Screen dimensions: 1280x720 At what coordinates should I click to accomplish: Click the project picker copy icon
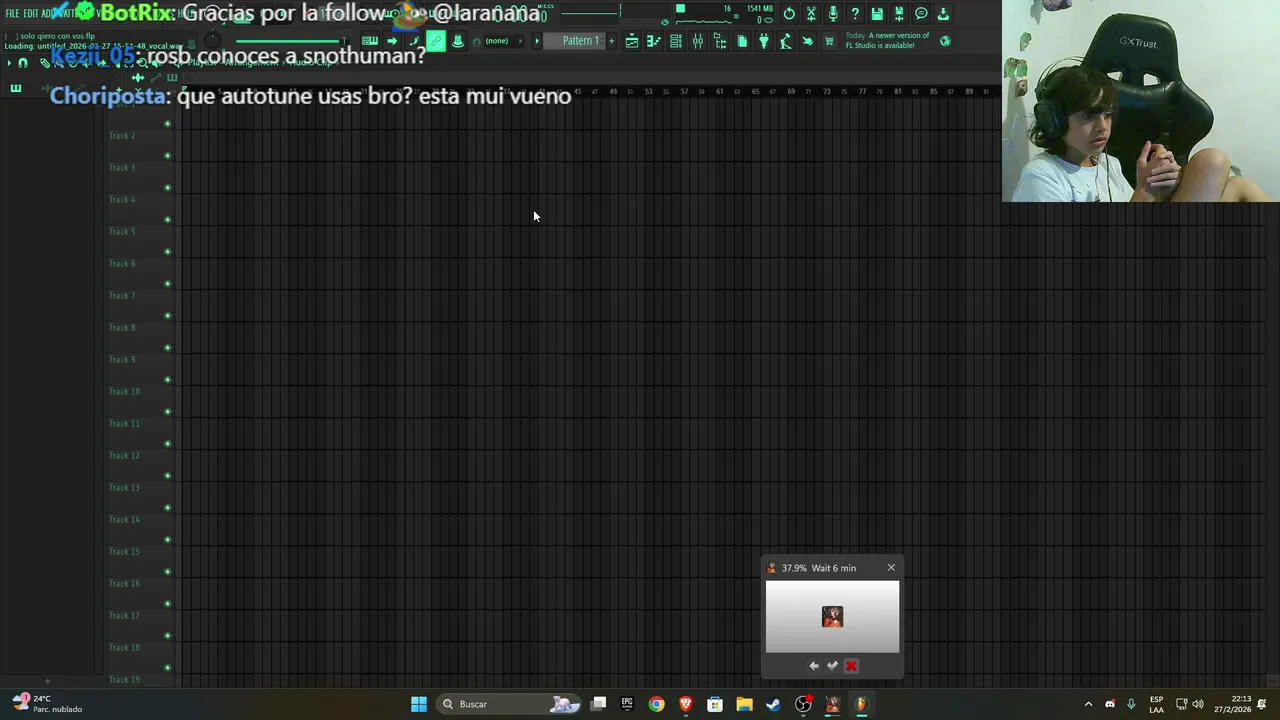[742, 41]
